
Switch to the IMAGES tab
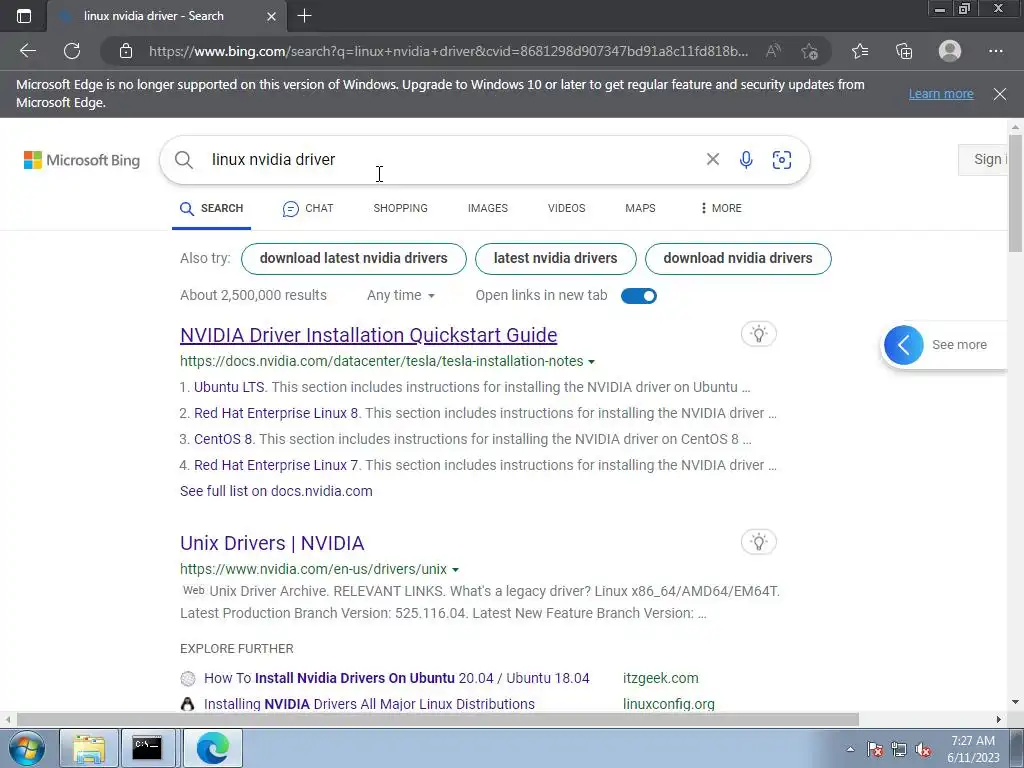pos(488,208)
